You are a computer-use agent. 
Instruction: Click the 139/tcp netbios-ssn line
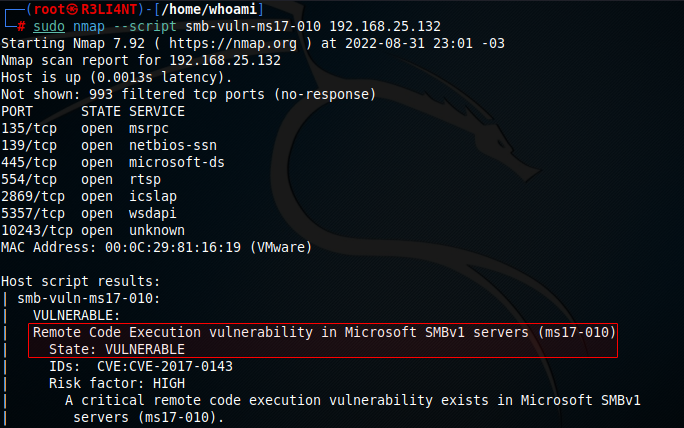(x=109, y=145)
